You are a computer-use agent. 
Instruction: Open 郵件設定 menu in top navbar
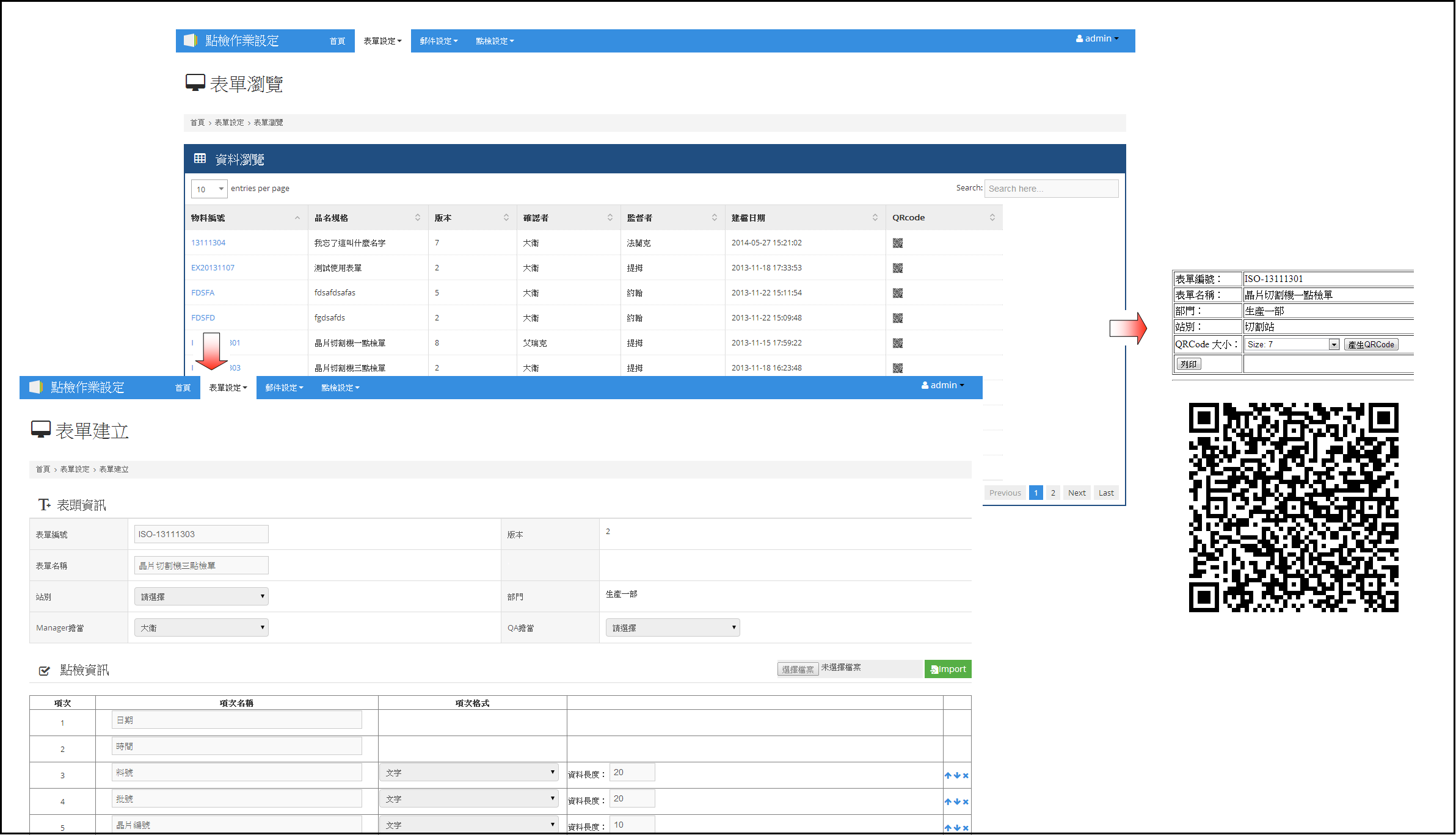pyautogui.click(x=438, y=41)
